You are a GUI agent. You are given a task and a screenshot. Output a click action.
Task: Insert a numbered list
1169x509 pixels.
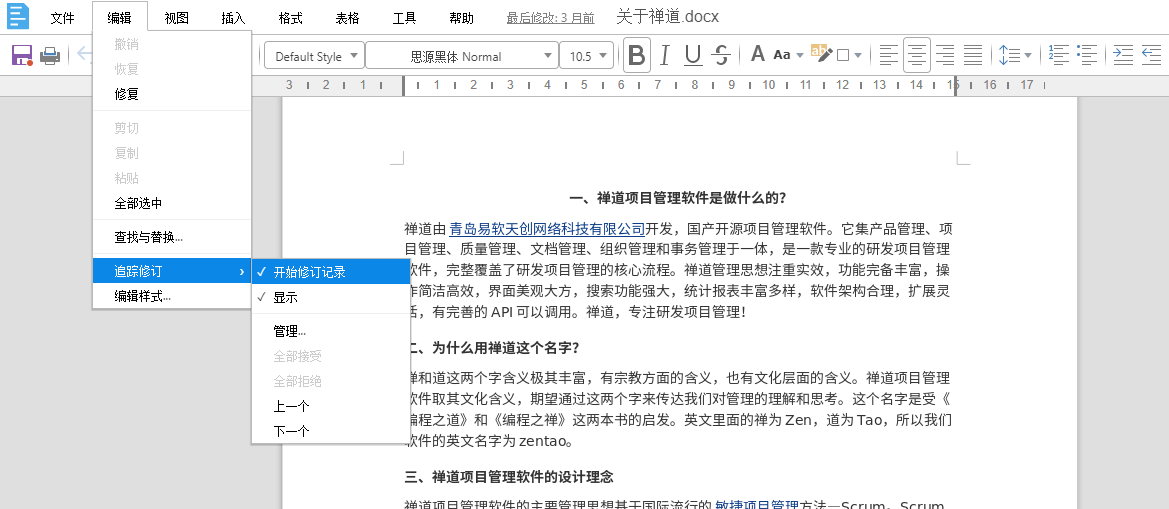[x=1059, y=54]
